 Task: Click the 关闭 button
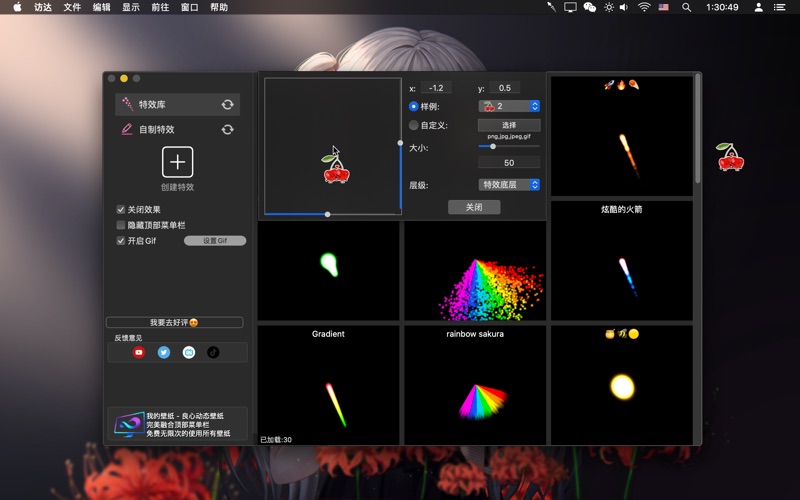(474, 207)
